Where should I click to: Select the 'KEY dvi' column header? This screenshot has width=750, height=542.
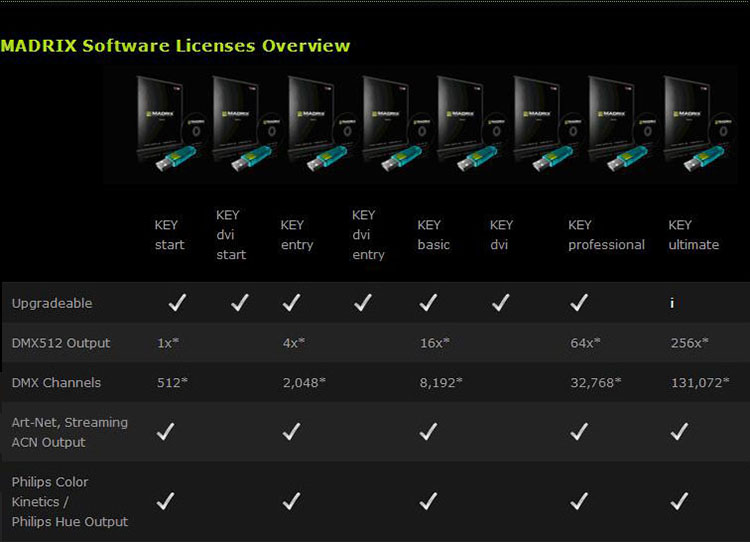501,235
